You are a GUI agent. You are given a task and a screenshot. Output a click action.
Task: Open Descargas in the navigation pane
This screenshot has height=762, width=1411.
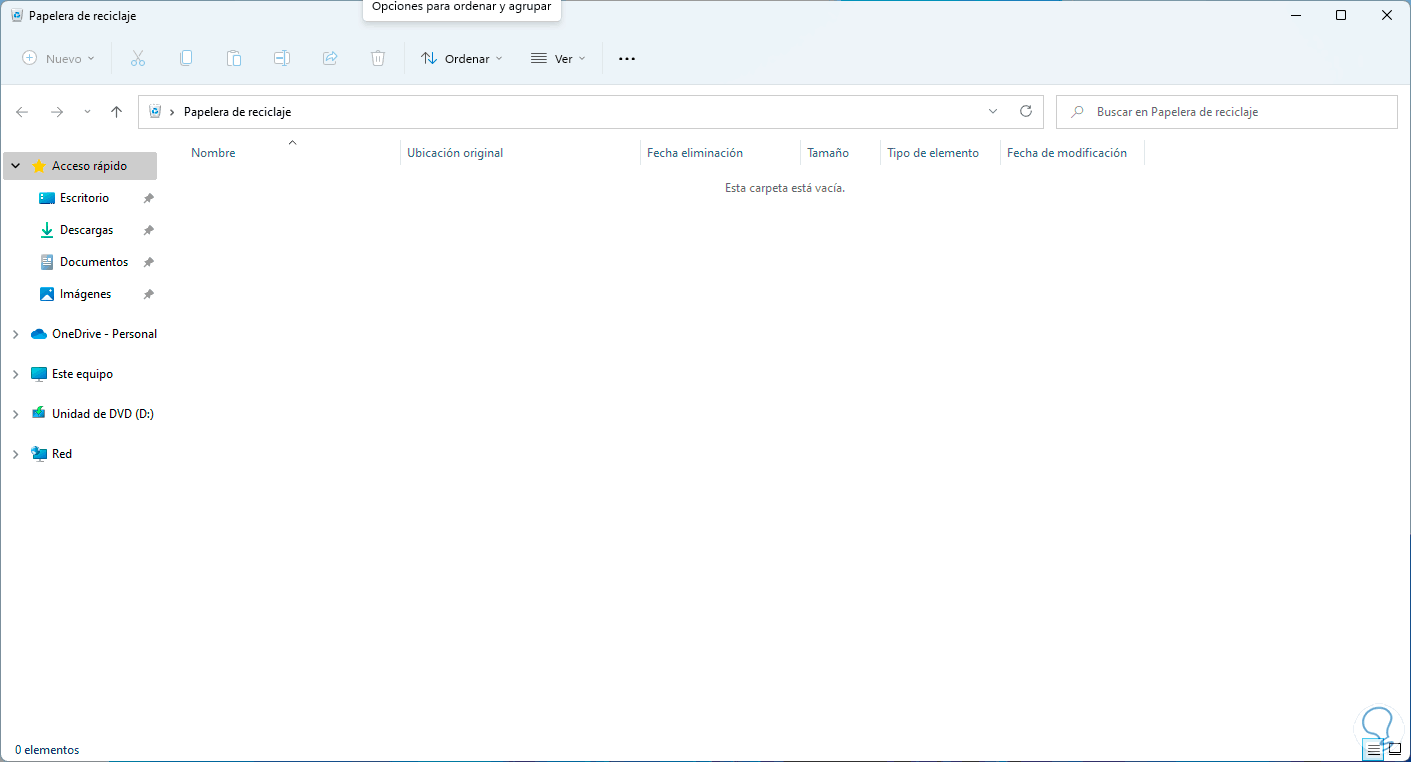coord(86,230)
